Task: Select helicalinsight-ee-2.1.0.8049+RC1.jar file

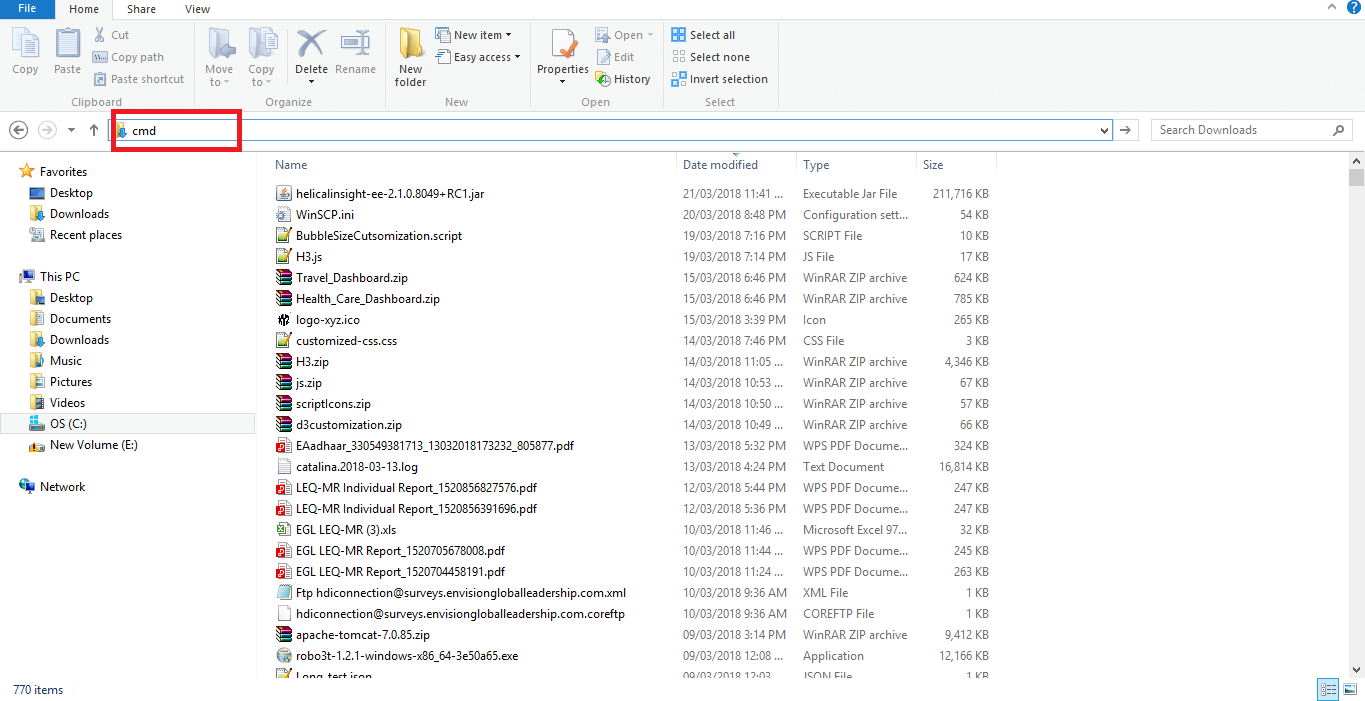Action: coord(390,194)
